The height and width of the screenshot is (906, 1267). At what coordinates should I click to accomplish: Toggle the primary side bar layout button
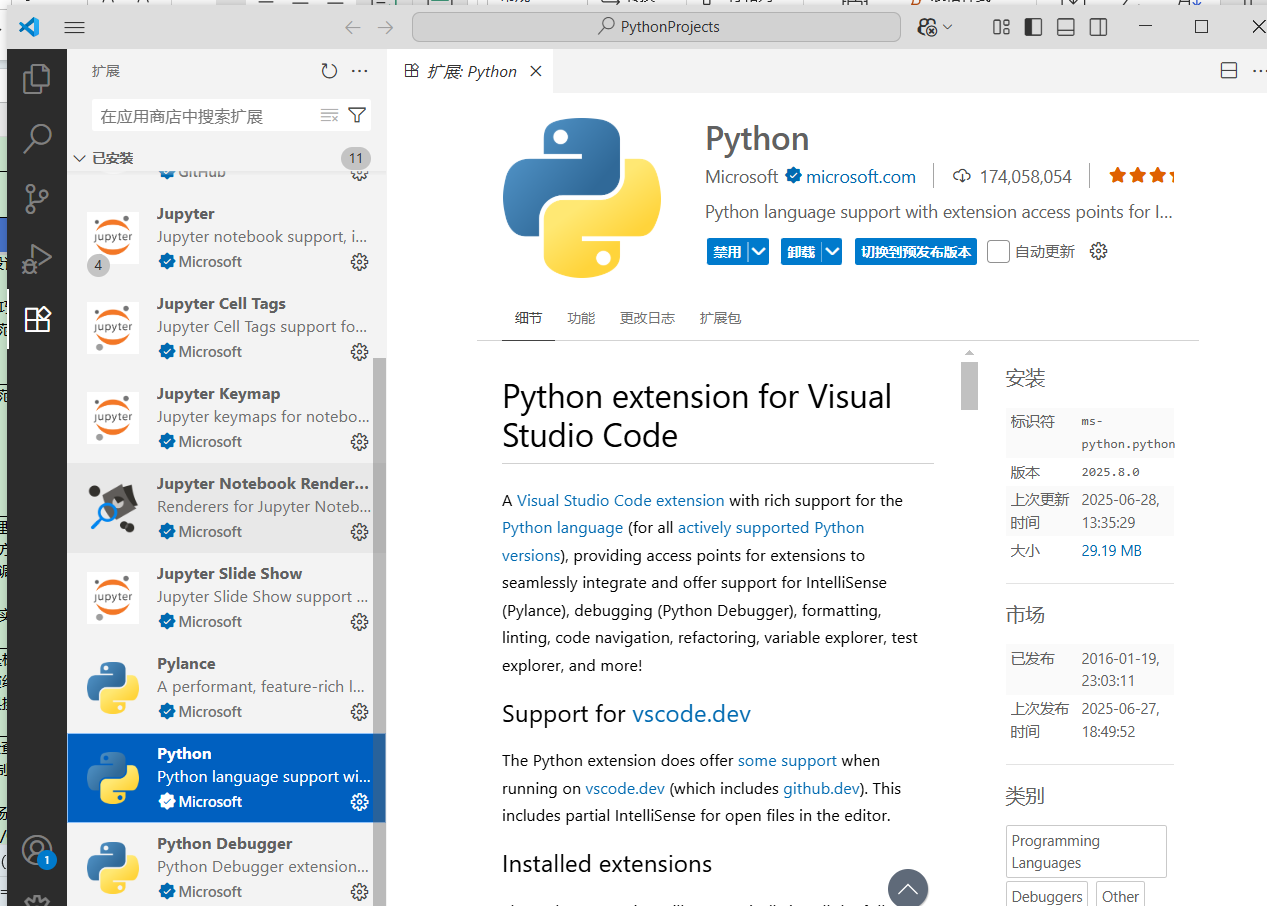[1033, 27]
